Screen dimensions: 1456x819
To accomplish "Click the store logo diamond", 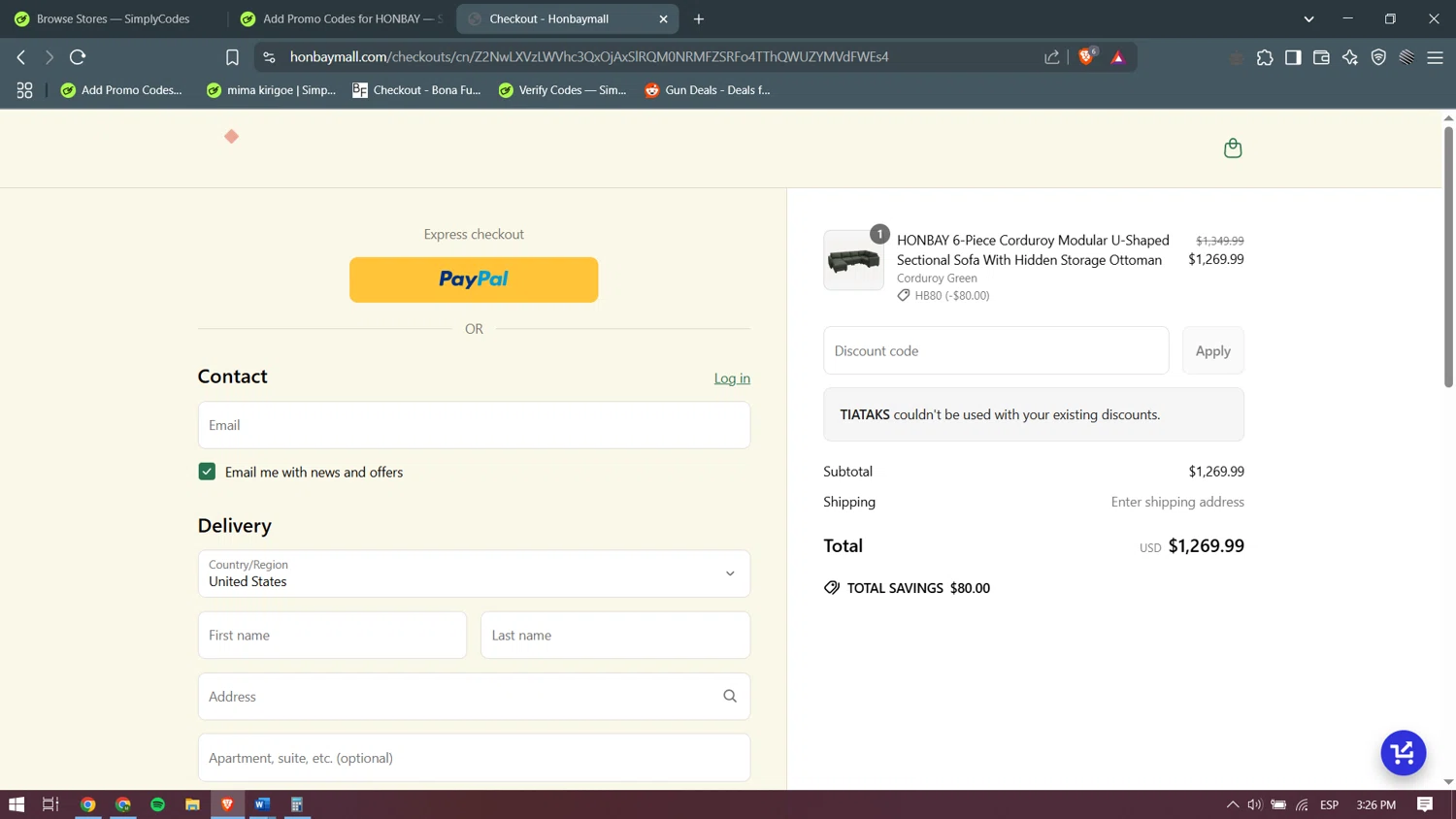I will [x=231, y=137].
